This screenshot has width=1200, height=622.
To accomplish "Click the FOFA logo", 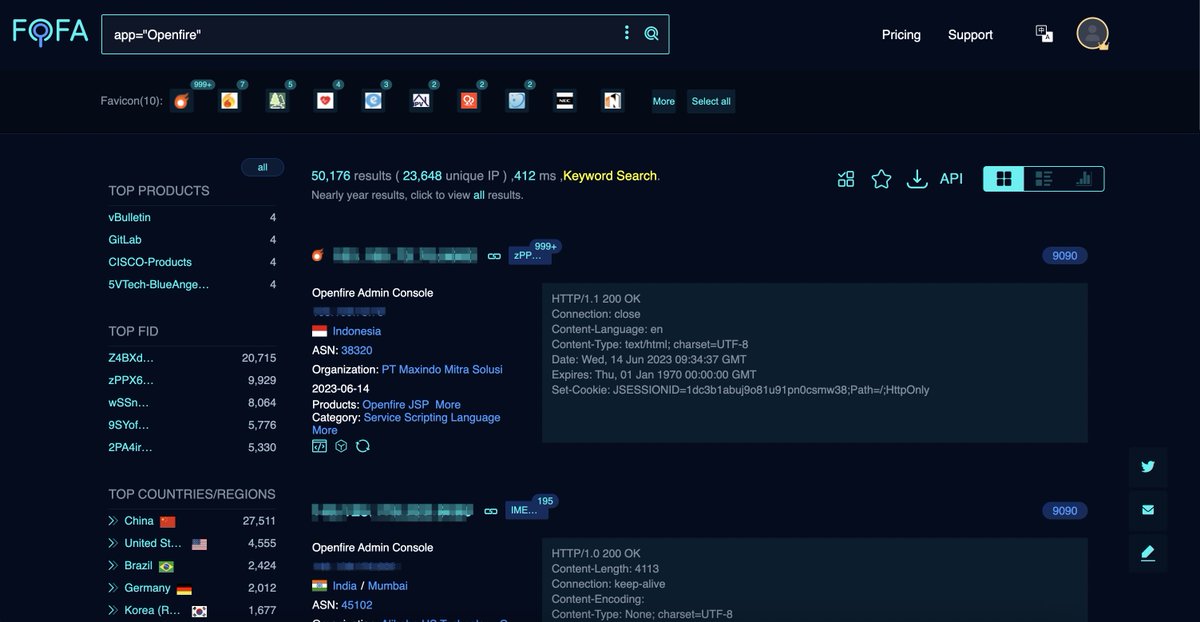I will pos(48,33).
